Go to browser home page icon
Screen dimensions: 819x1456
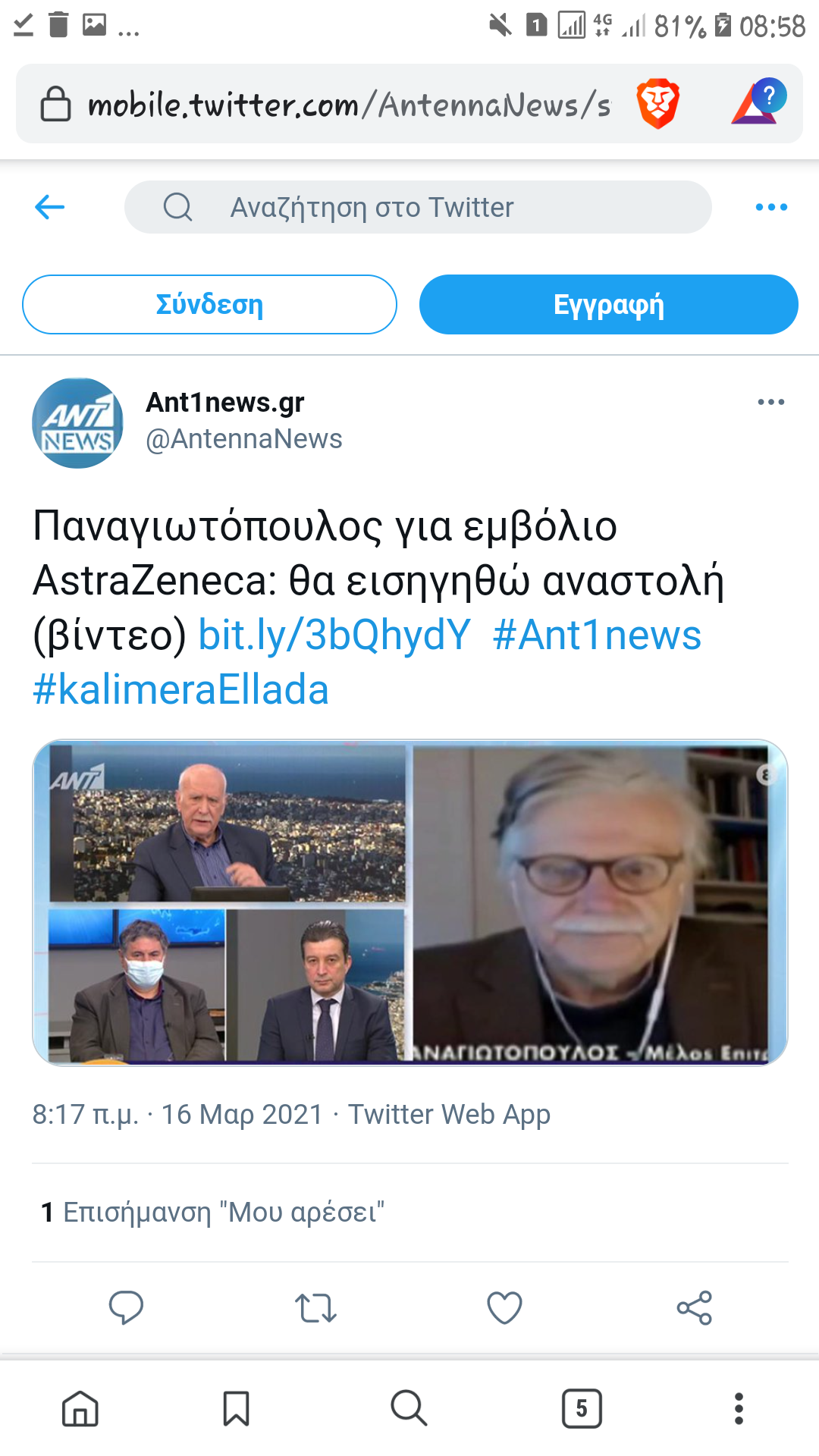(80, 1408)
